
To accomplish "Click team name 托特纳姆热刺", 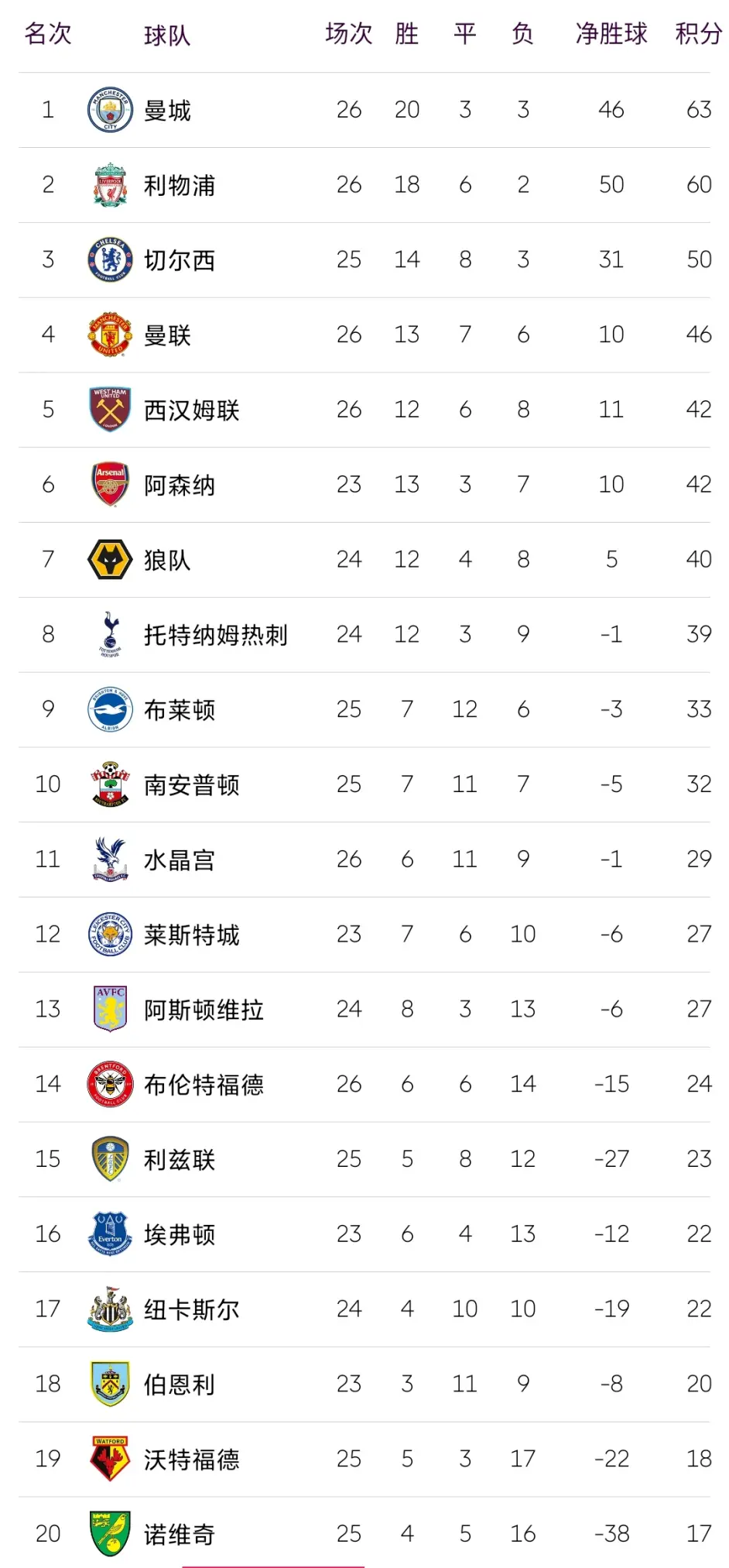I will pyautogui.click(x=216, y=636).
